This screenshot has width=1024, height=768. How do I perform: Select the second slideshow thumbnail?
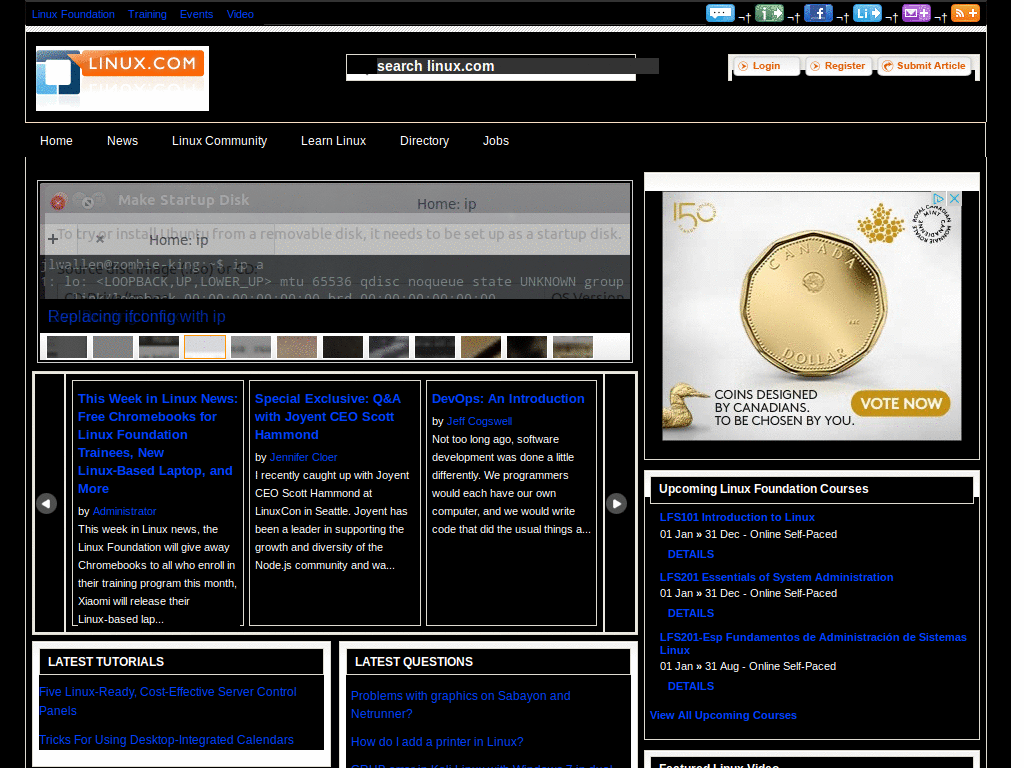113,347
